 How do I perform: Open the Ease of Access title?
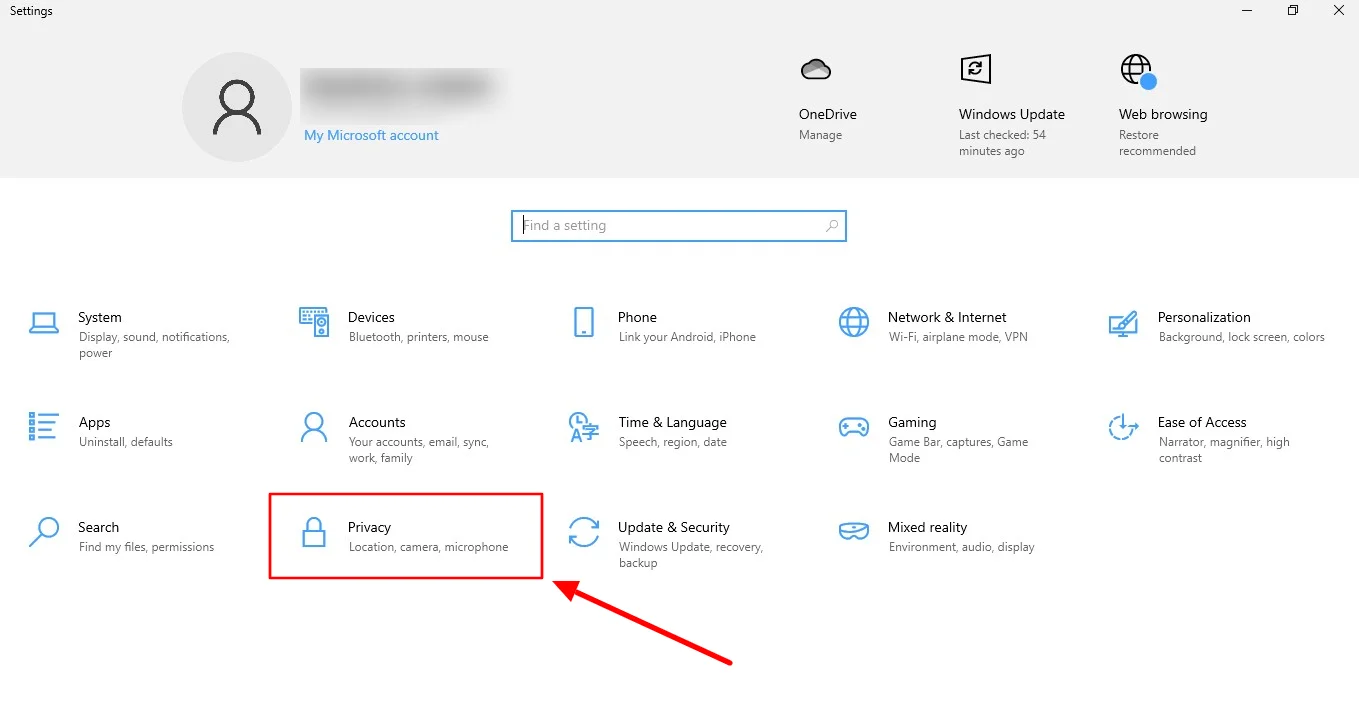[1202, 422]
